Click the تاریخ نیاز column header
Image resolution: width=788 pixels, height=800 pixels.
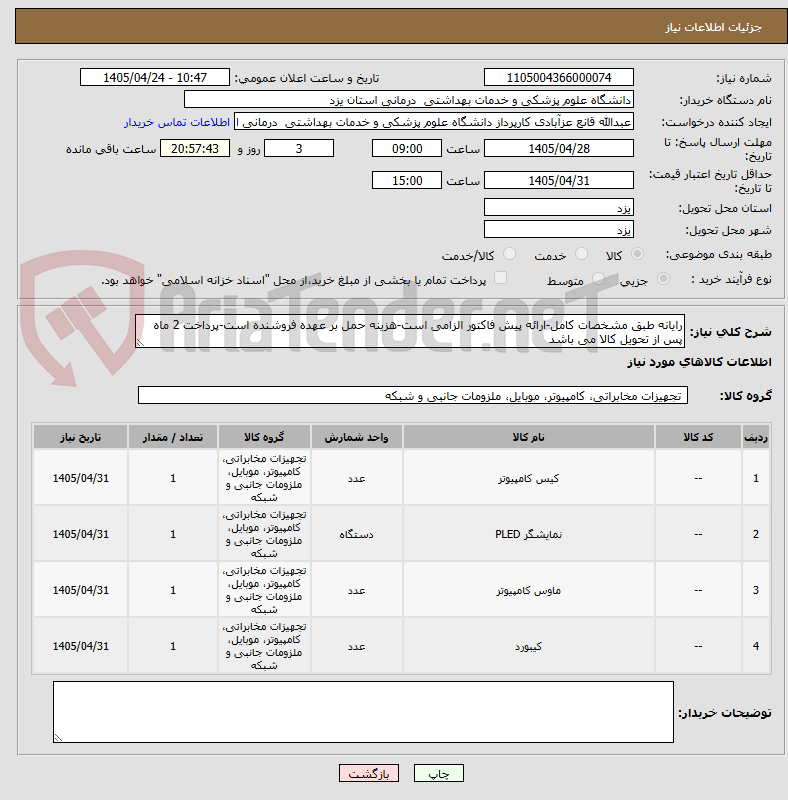pyautogui.click(x=81, y=437)
